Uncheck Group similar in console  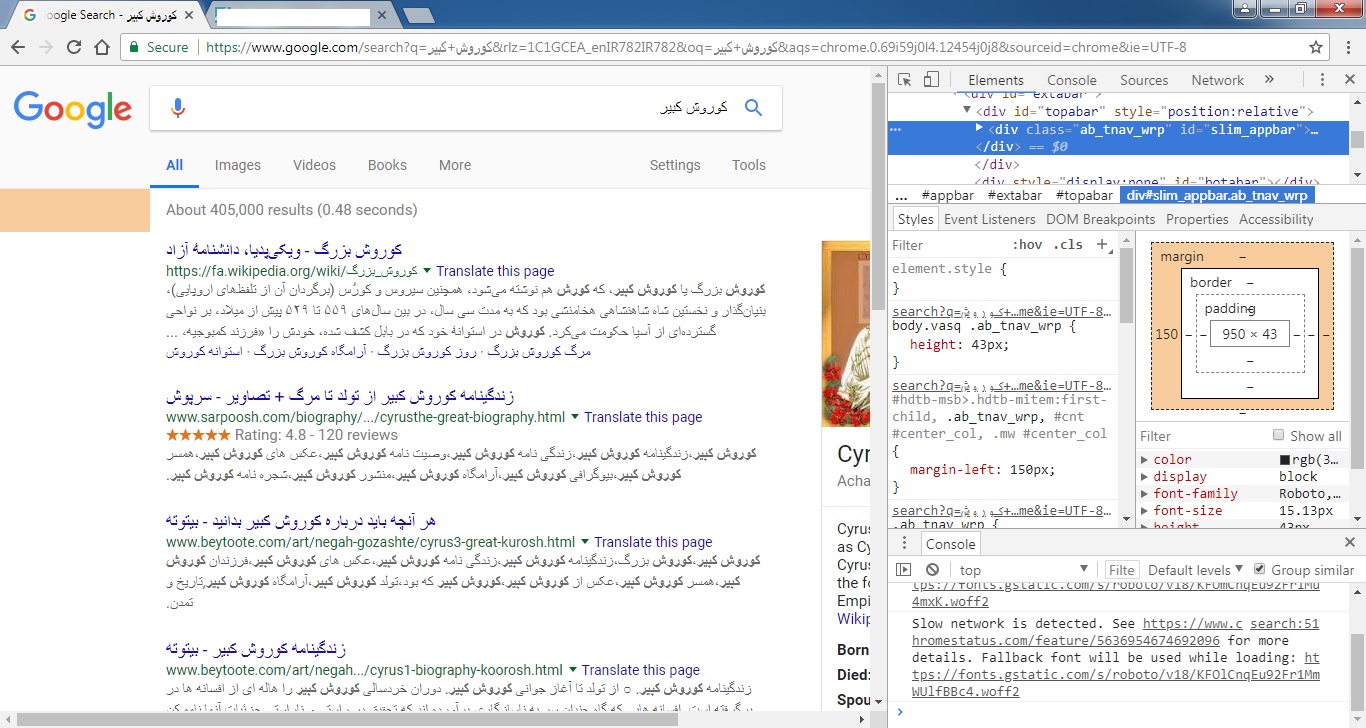click(x=1260, y=569)
